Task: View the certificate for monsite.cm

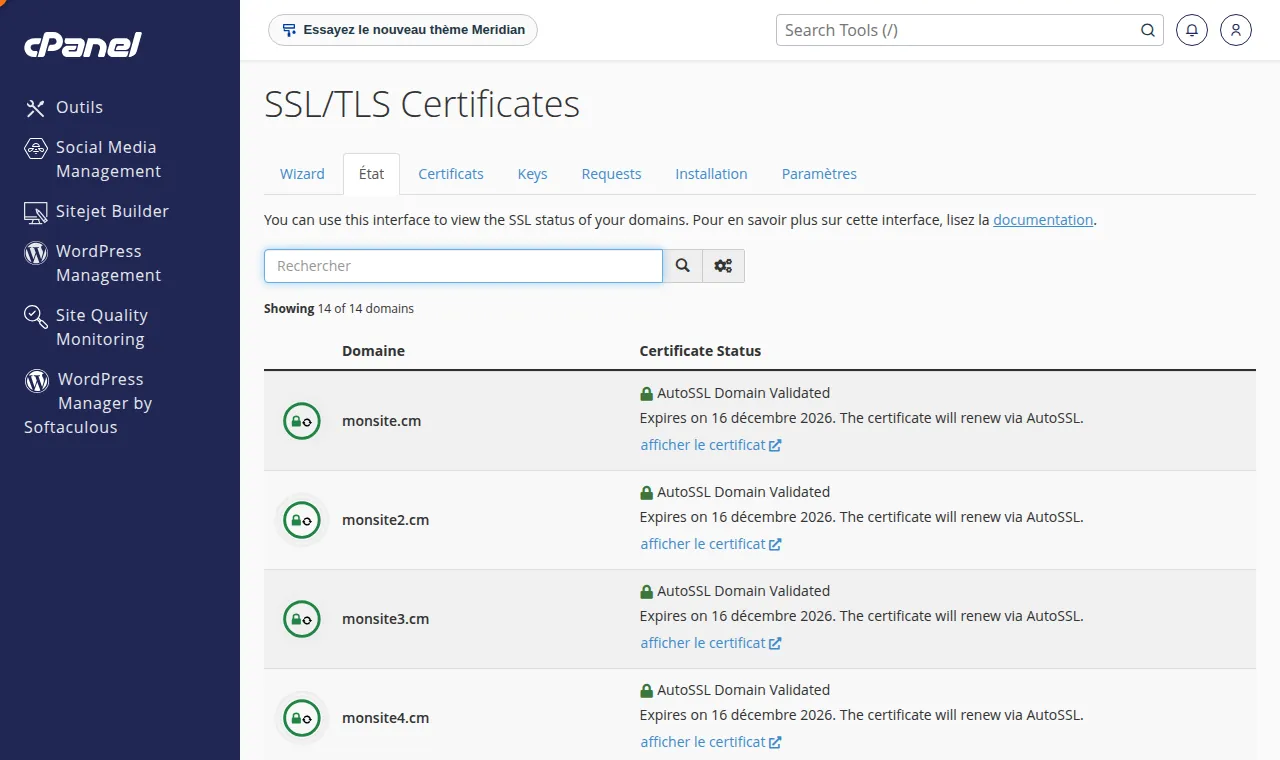Action: (711, 445)
